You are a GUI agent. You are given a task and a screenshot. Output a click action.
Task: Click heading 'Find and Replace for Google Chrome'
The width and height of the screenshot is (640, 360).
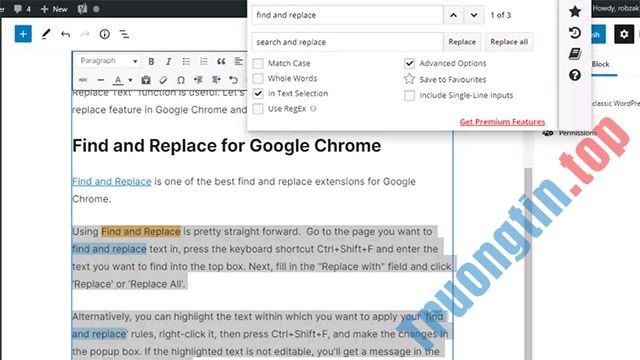pyautogui.click(x=227, y=146)
